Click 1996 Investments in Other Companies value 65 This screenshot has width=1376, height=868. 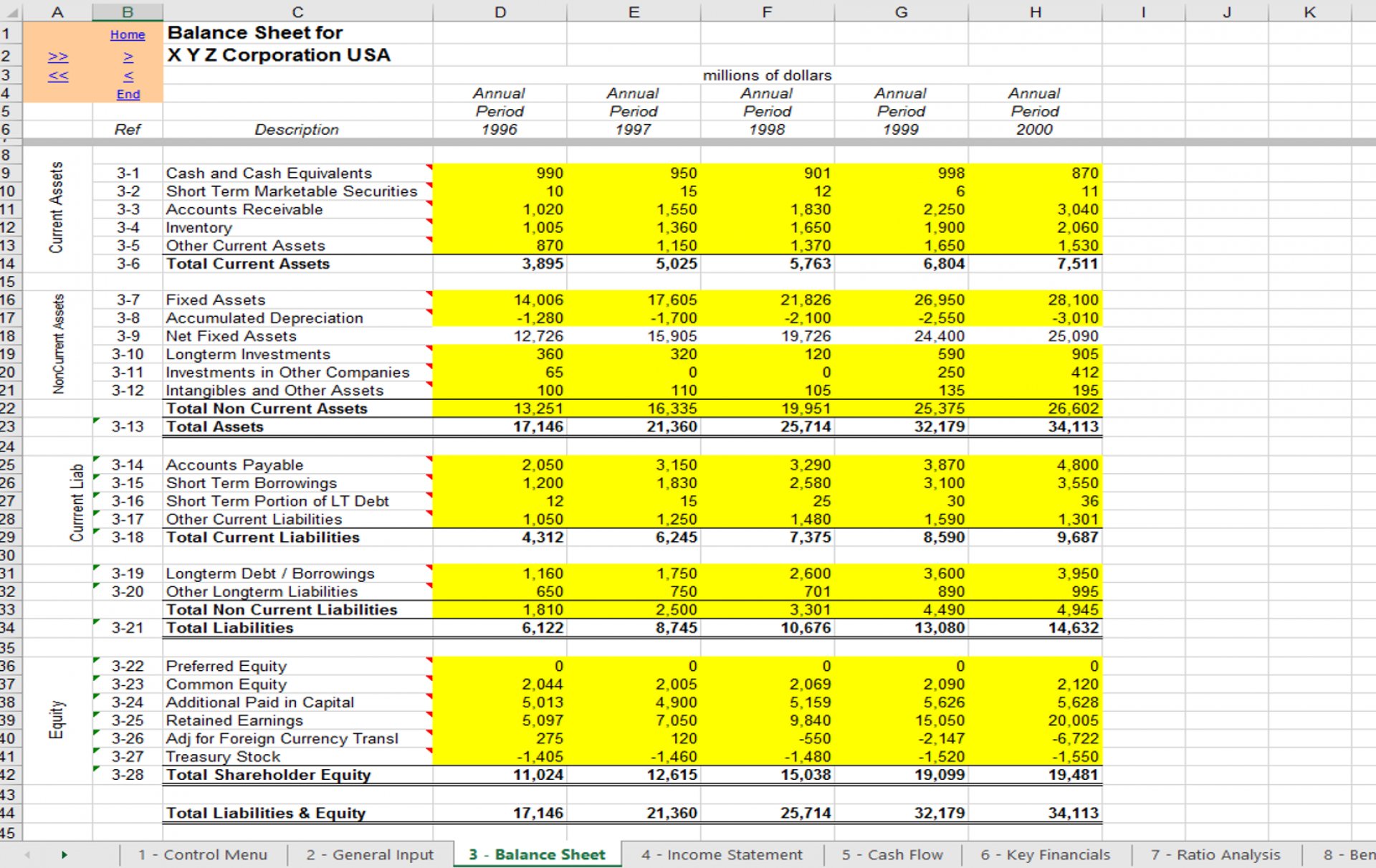tap(500, 372)
